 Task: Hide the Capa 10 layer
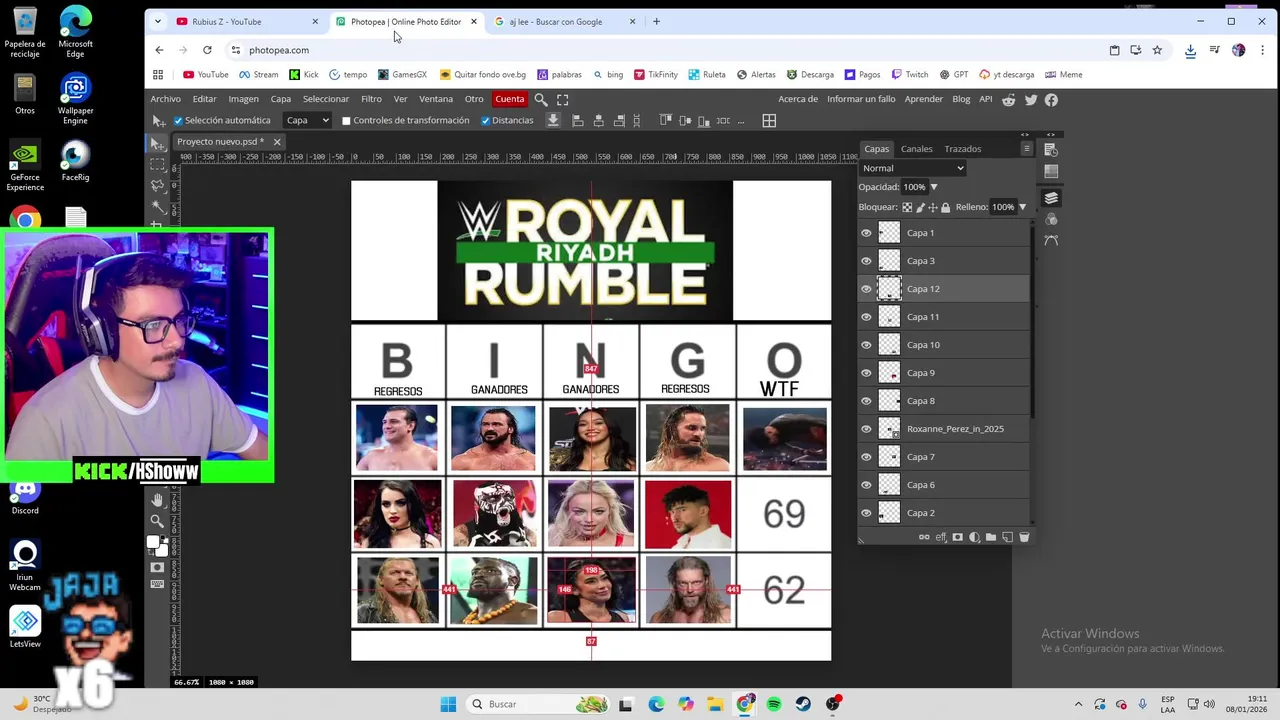point(866,345)
